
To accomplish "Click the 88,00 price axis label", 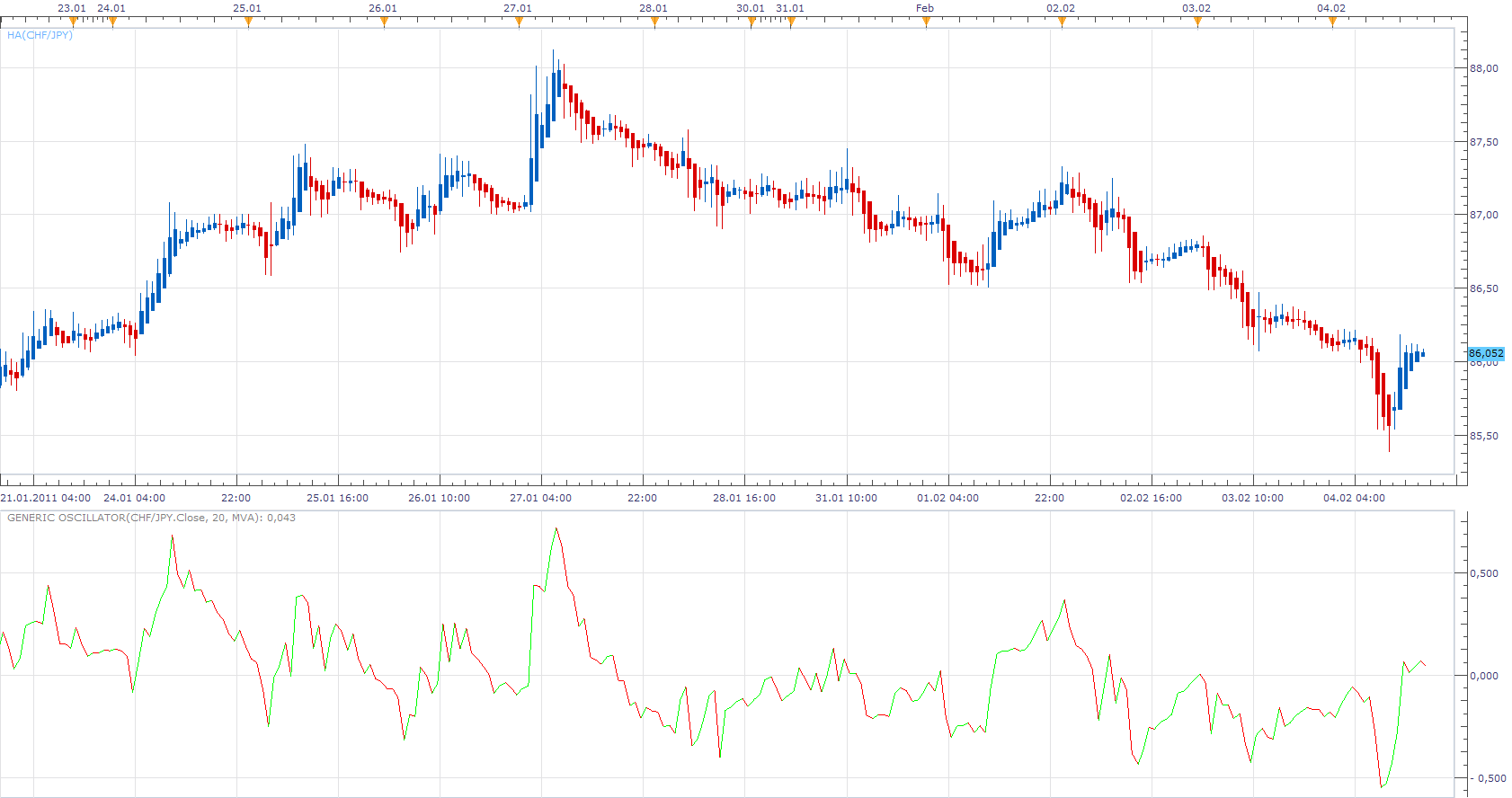I will (x=1484, y=68).
